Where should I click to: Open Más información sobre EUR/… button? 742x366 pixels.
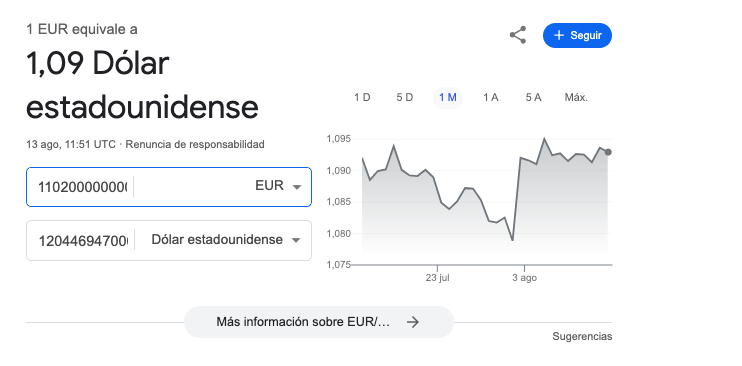pos(318,322)
